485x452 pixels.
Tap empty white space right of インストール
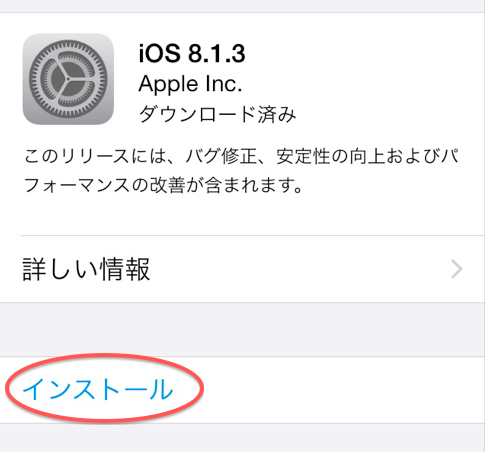[343, 390]
